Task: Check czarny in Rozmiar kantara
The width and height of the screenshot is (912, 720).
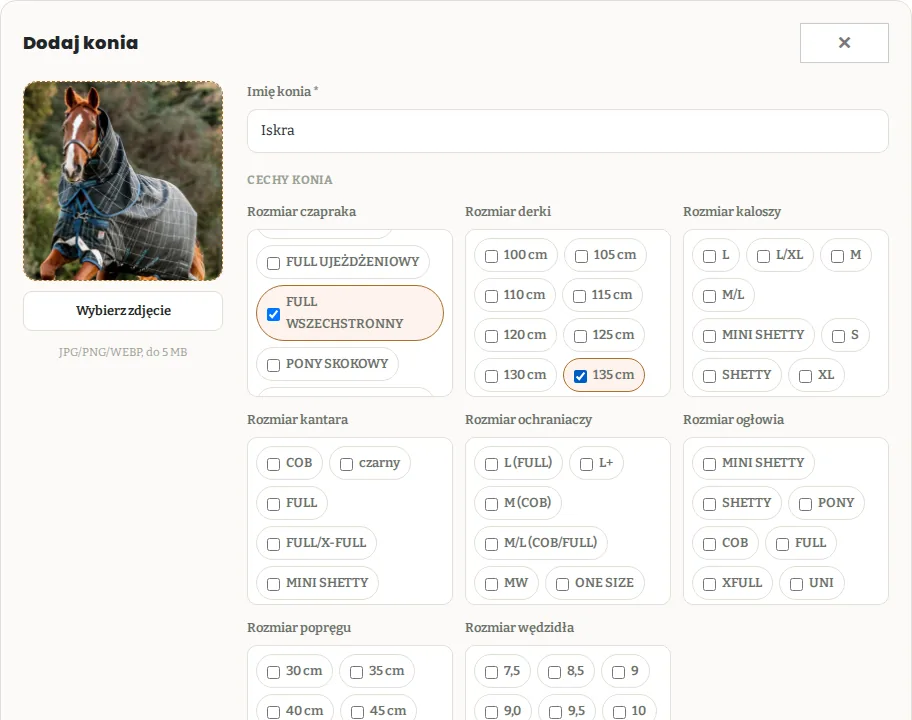Action: coord(347,464)
